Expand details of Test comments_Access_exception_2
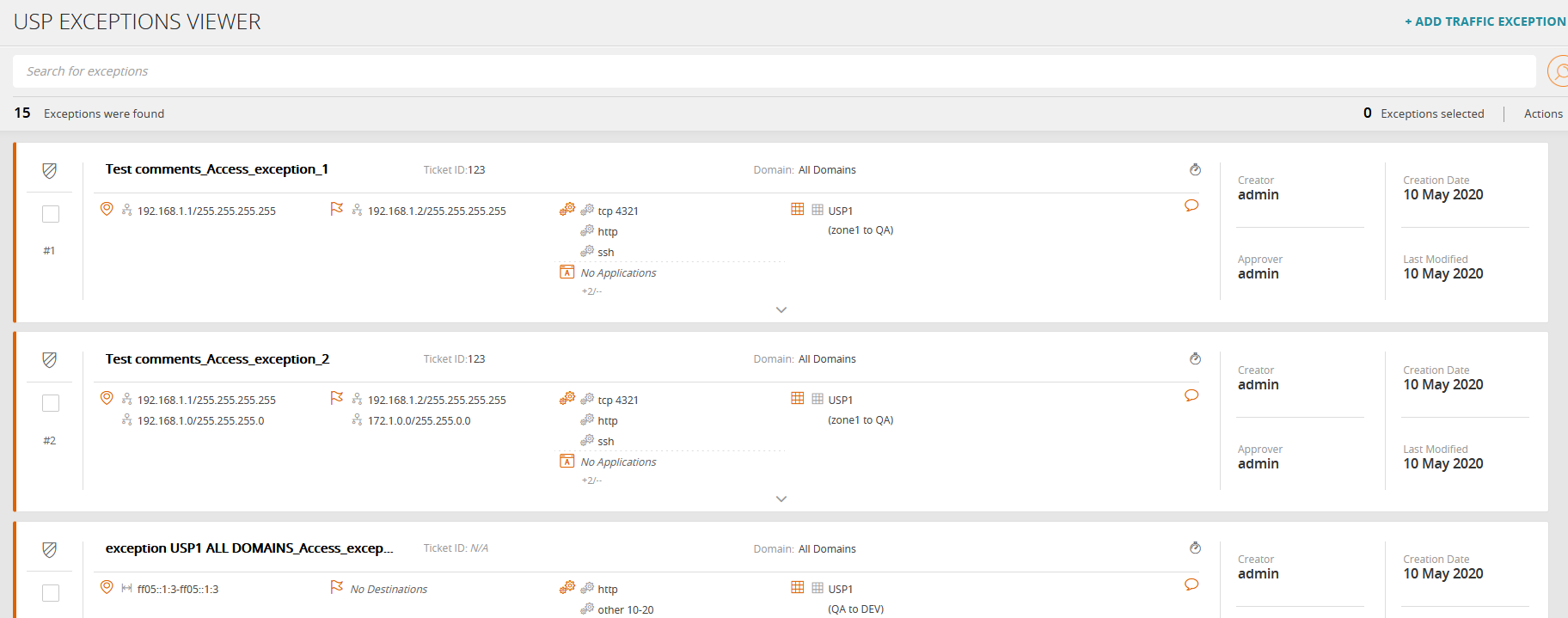Viewport: 1568px width, 618px height. point(781,499)
